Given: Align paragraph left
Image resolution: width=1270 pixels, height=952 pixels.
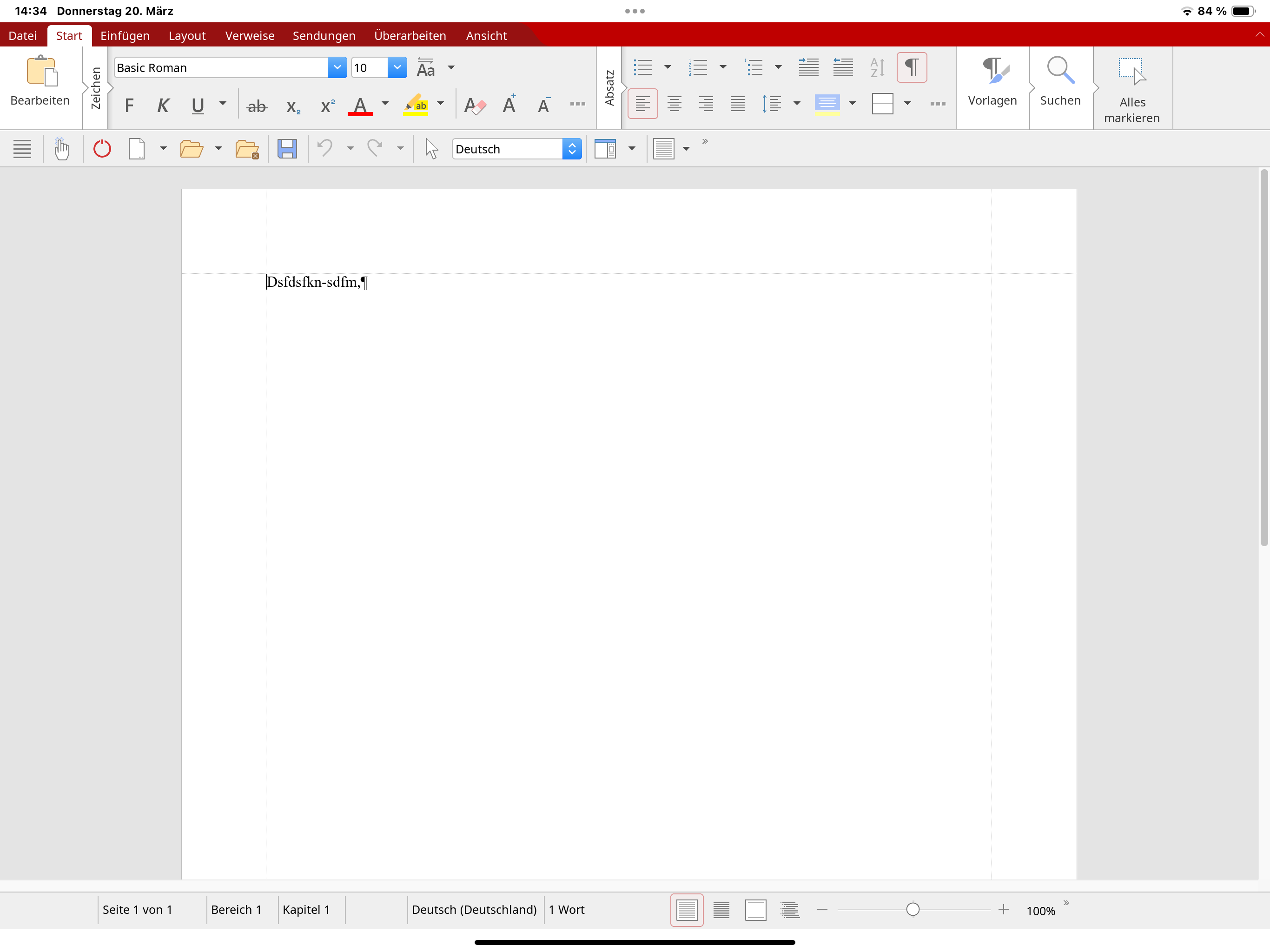Looking at the screenshot, I should pos(642,104).
